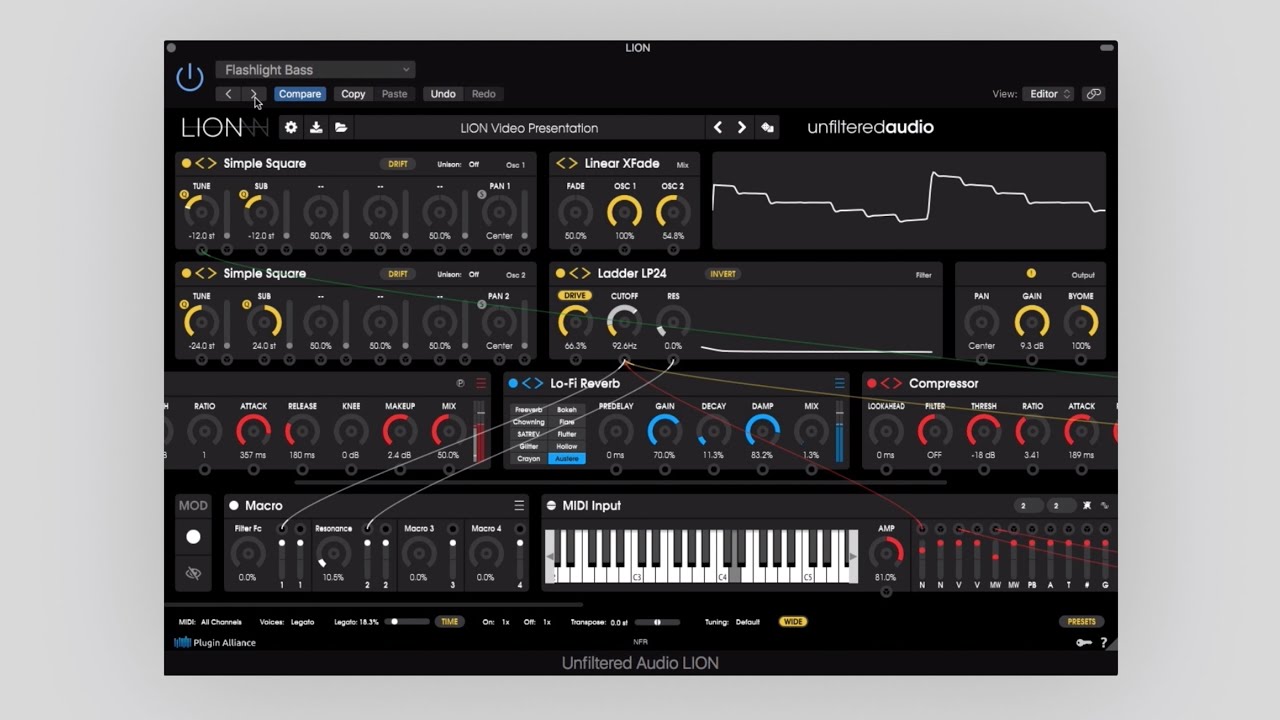The width and height of the screenshot is (1280, 720).
Task: Click the Compare button
Action: [300, 94]
